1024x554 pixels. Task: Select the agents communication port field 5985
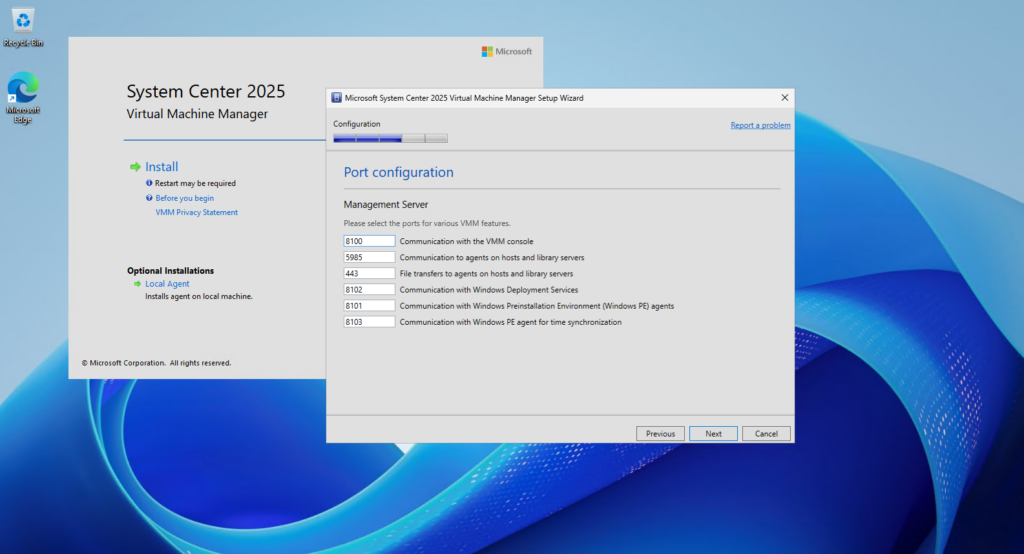click(369, 257)
